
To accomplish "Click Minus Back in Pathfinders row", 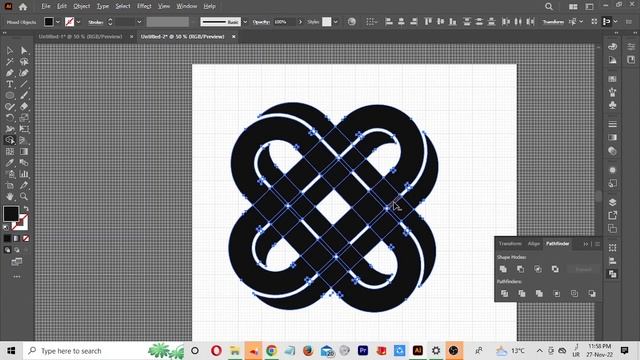I will (x=592, y=293).
